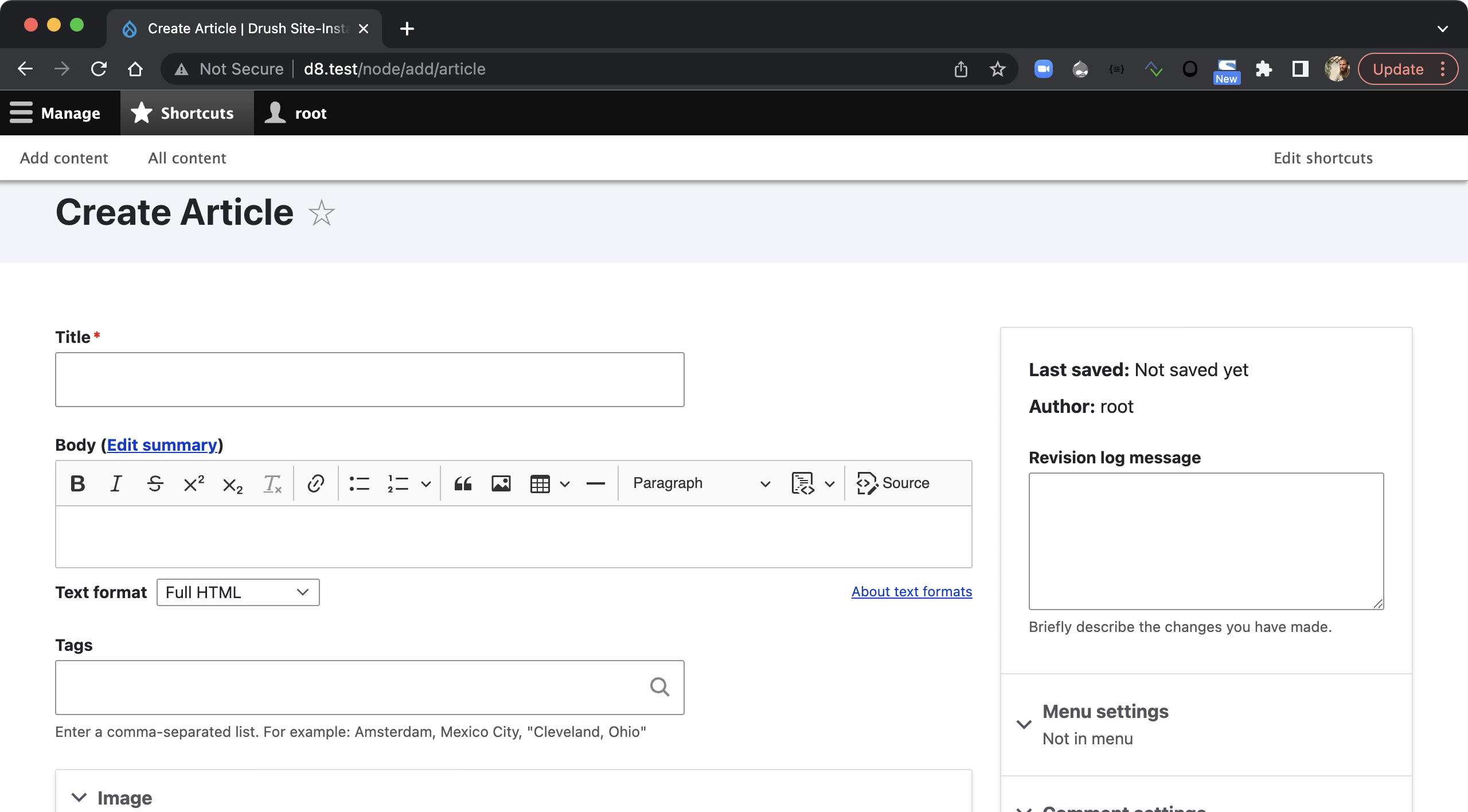Apply italic formatting
This screenshot has height=812, width=1468.
pos(115,483)
